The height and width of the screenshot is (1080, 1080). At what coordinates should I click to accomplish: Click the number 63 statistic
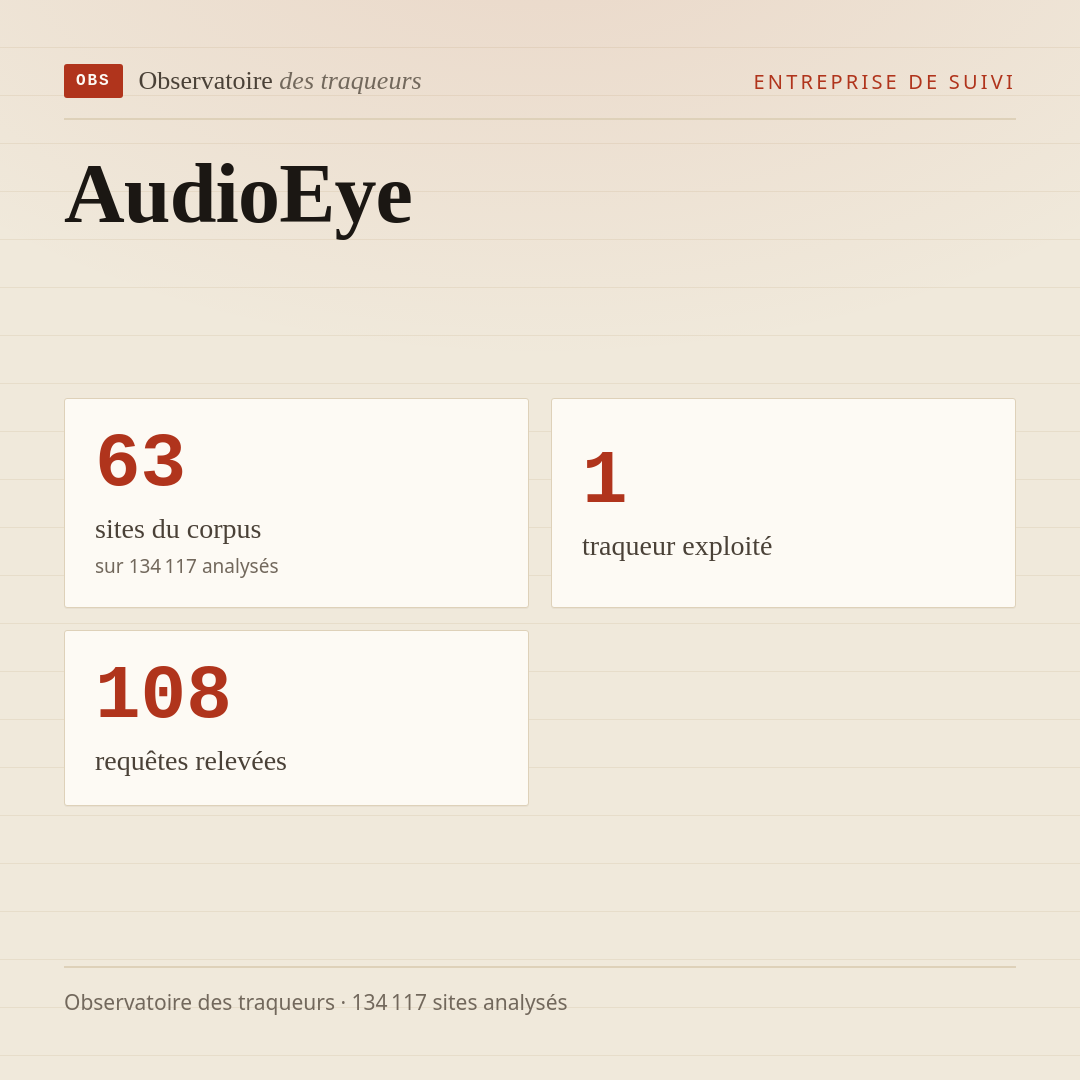click(x=141, y=461)
